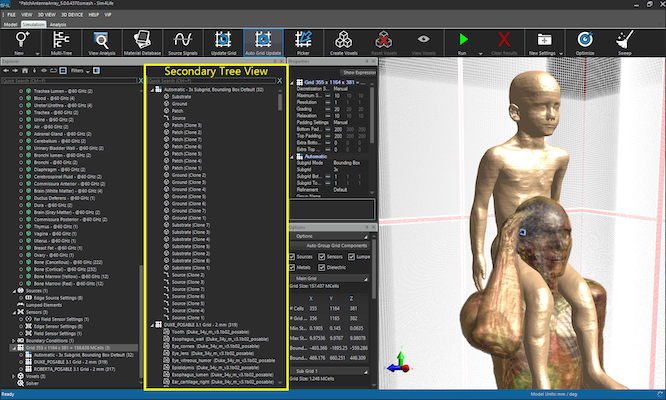
Task: Clear secondary tree quick search X
Action: (279, 81)
